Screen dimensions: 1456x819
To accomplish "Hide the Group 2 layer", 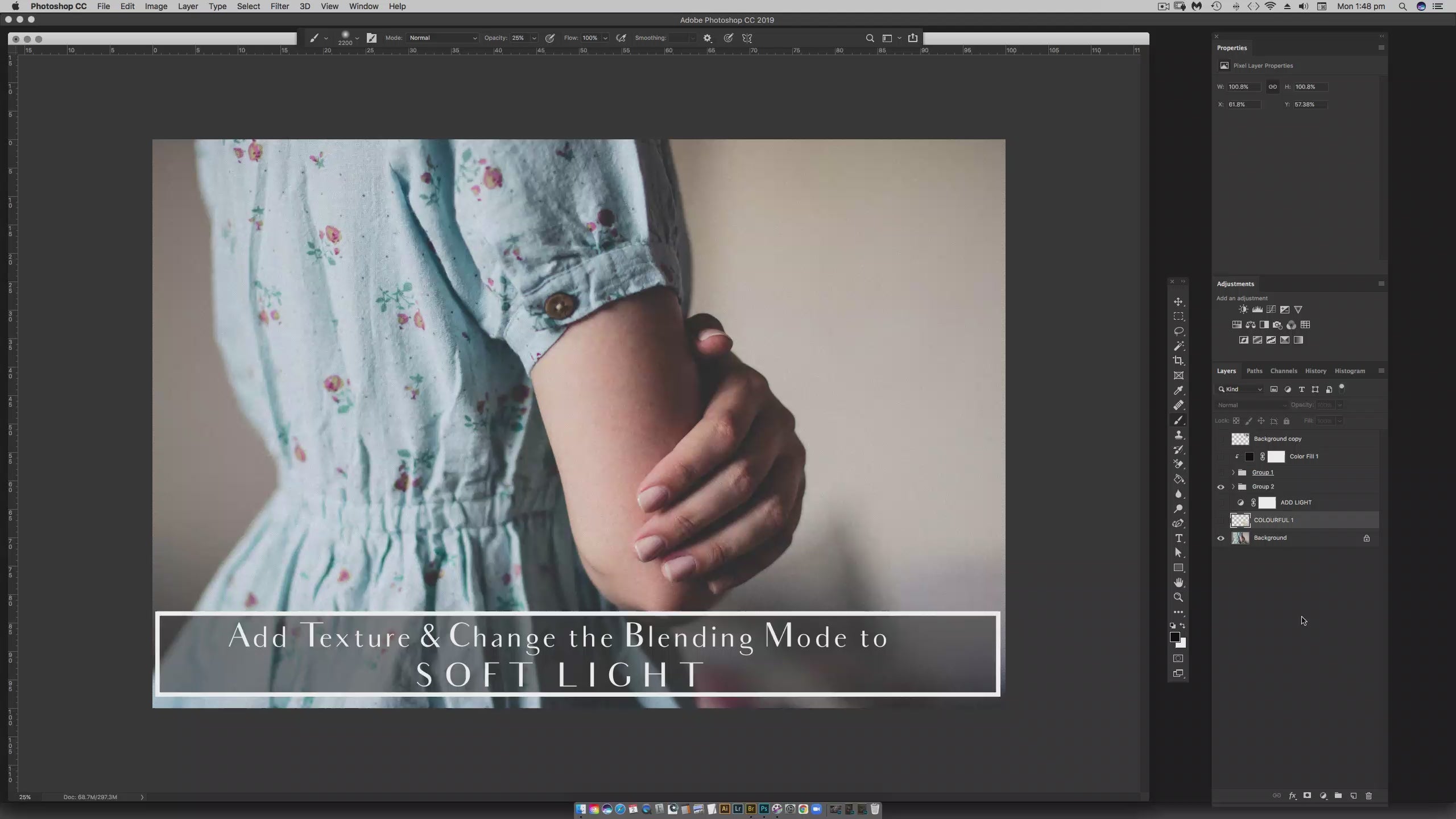I will [x=1221, y=487].
